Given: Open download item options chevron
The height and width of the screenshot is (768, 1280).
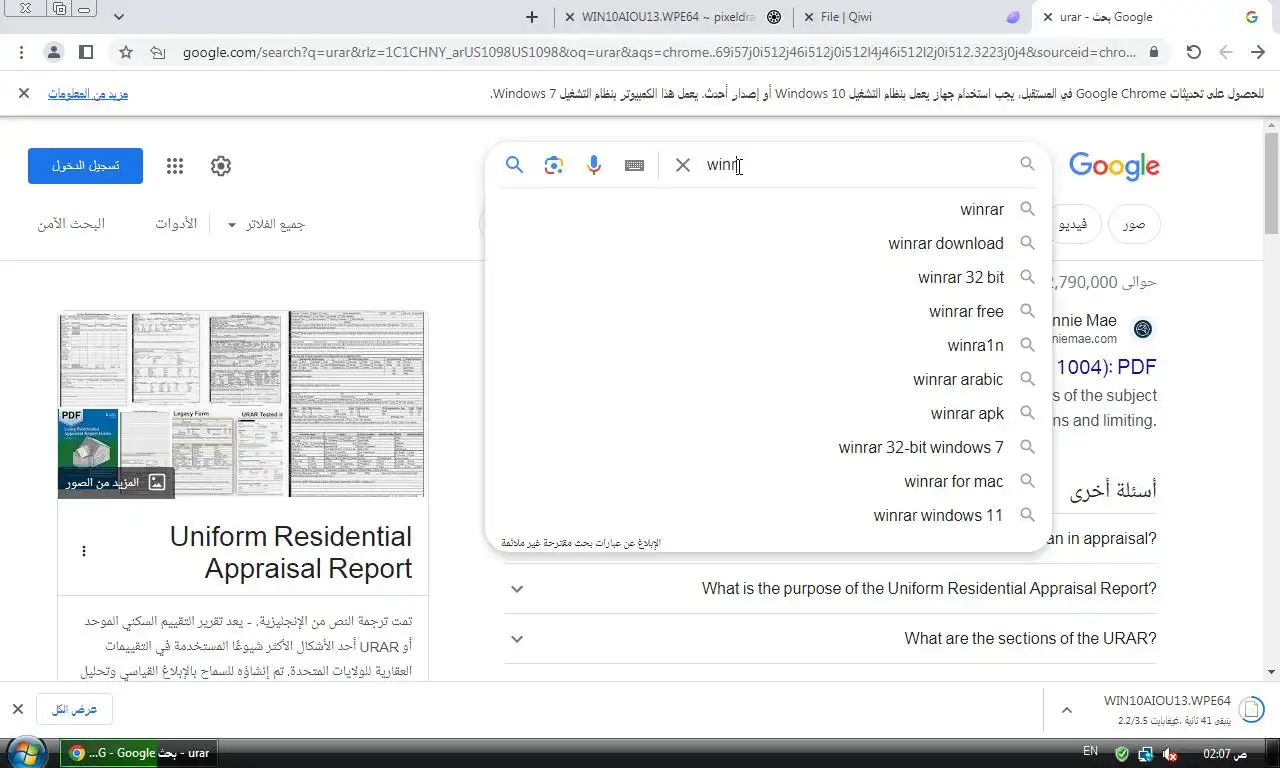Looking at the screenshot, I should pos(1066,710).
